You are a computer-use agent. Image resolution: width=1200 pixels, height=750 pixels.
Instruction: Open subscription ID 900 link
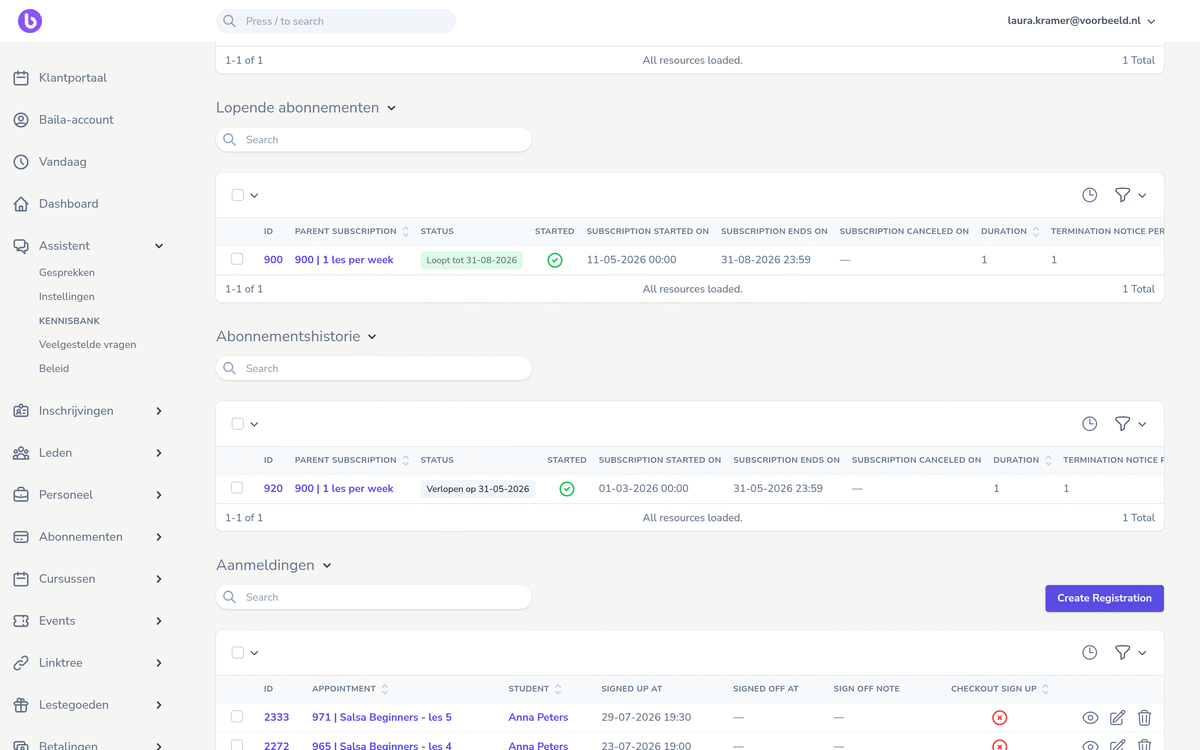[273, 260]
